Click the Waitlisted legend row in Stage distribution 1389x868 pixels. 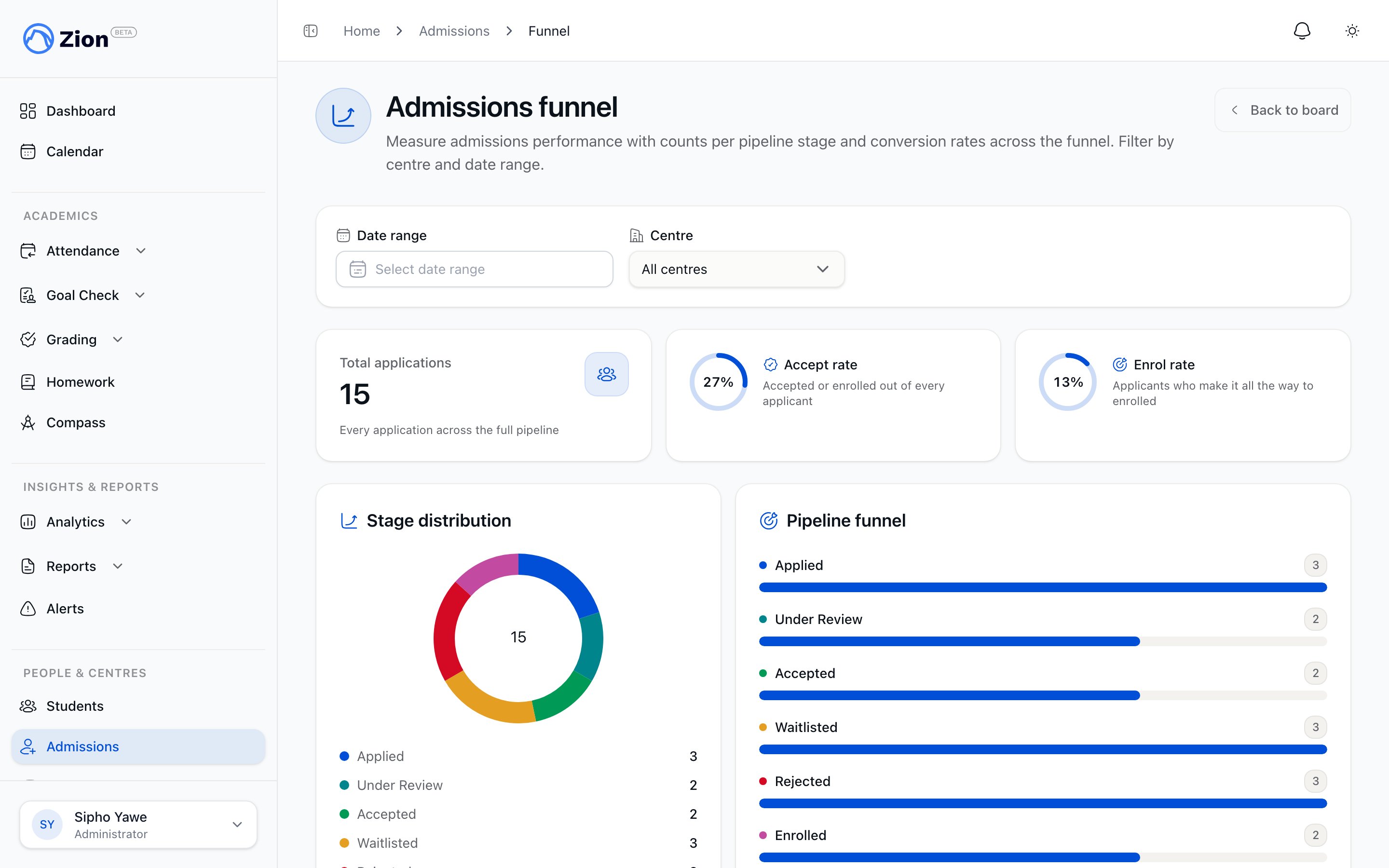click(517, 843)
